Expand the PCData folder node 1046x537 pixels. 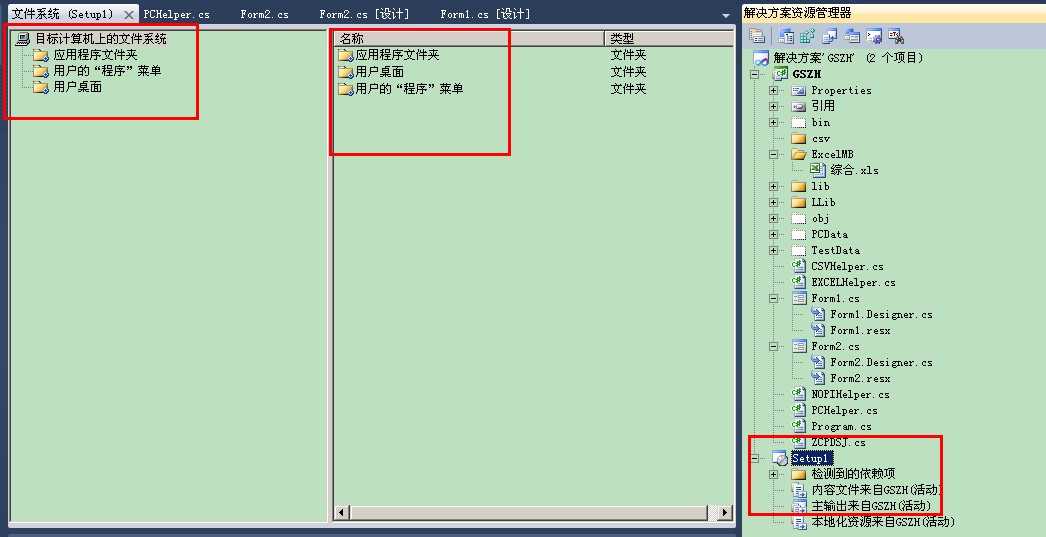click(x=774, y=234)
